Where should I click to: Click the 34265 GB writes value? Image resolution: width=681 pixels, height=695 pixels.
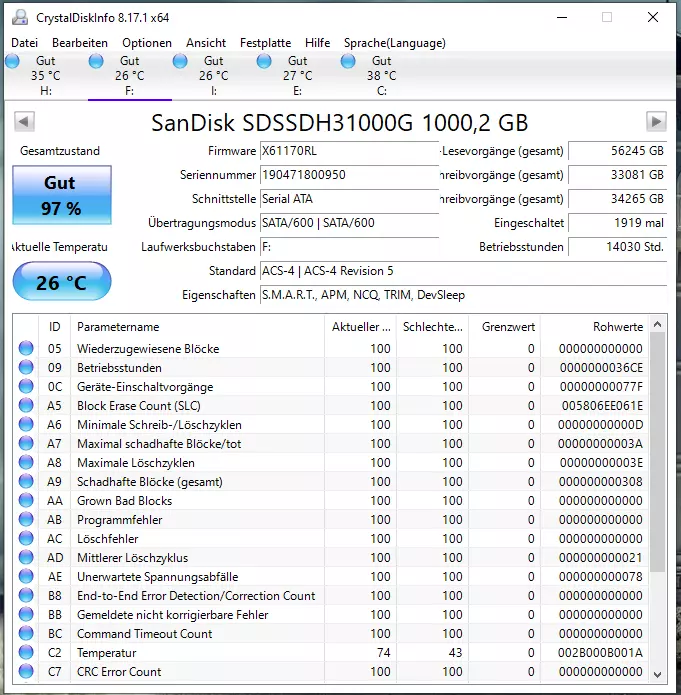click(x=618, y=199)
